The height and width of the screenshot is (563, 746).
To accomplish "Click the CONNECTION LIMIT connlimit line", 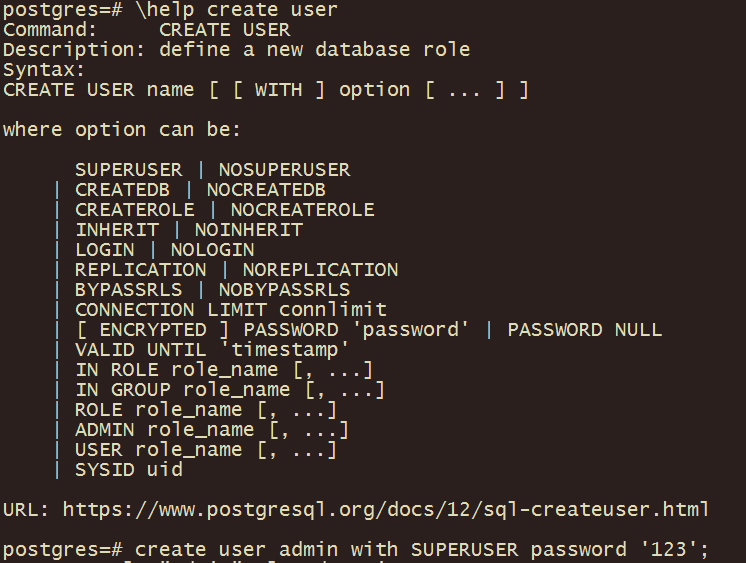I will [x=231, y=310].
